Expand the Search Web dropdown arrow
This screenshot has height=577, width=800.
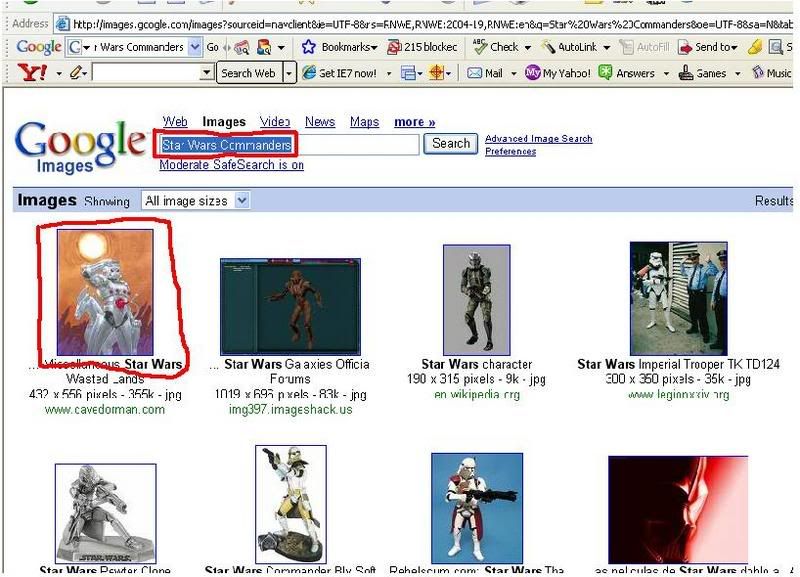click(x=289, y=73)
